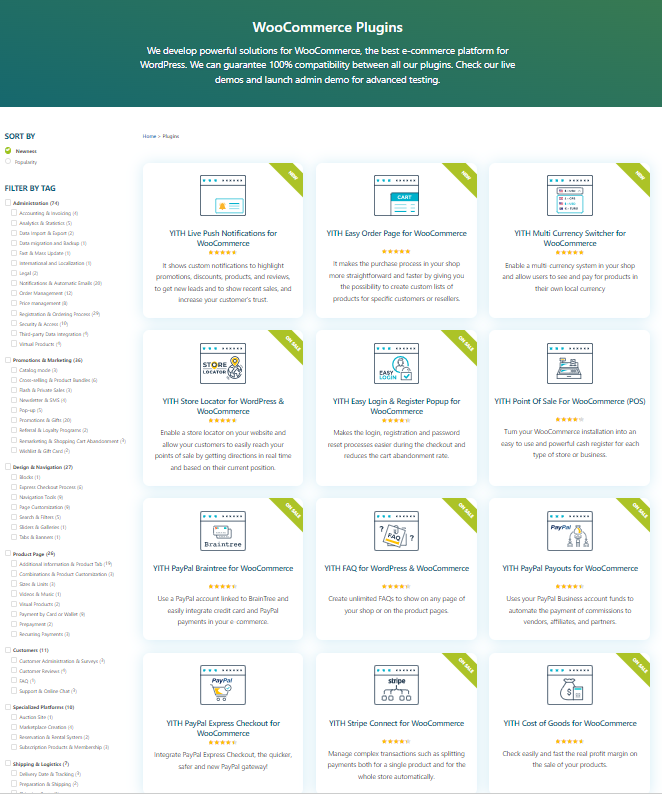
Task: Click ON SALE ribbon on Cost of Goods card
Action: (x=639, y=666)
